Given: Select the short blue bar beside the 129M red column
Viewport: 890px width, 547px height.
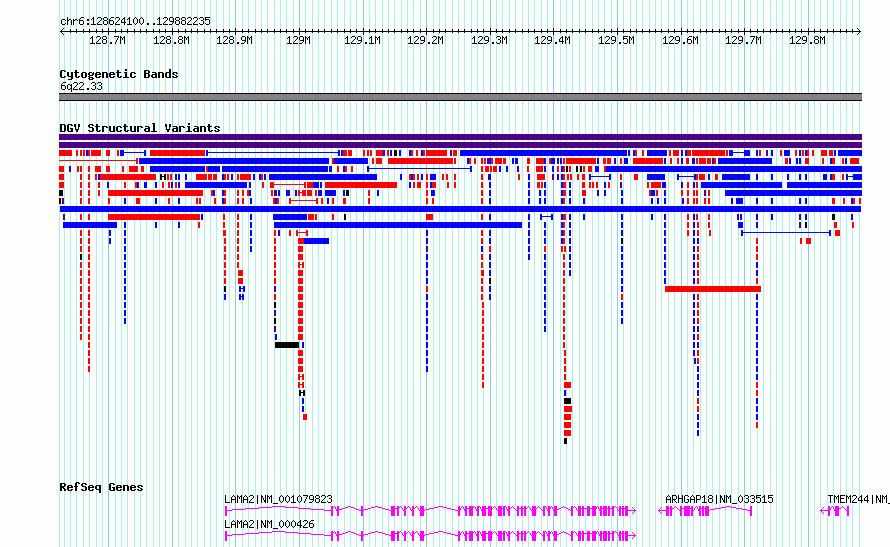Looking at the screenshot, I should 316,241.
